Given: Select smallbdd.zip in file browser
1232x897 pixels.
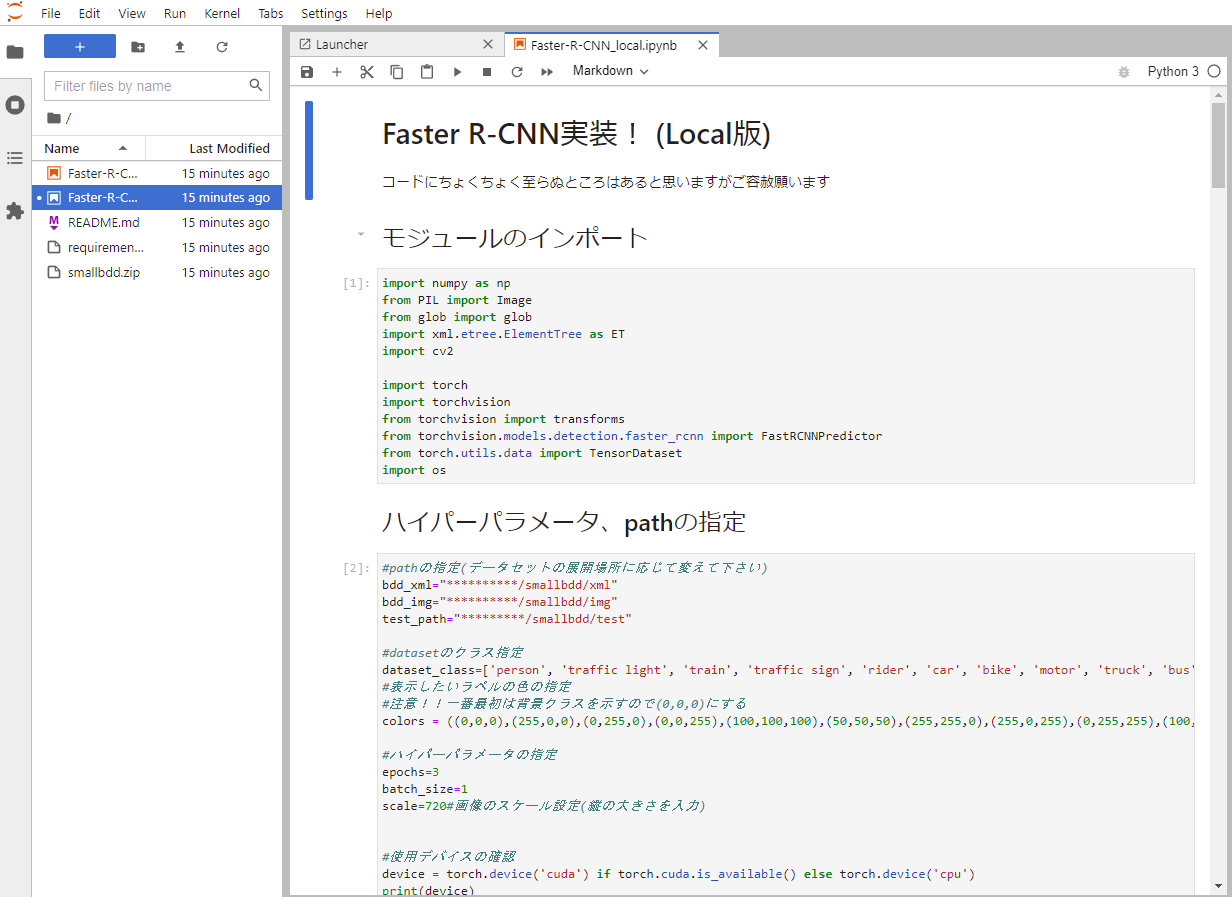Looking at the screenshot, I should tap(157, 273).
